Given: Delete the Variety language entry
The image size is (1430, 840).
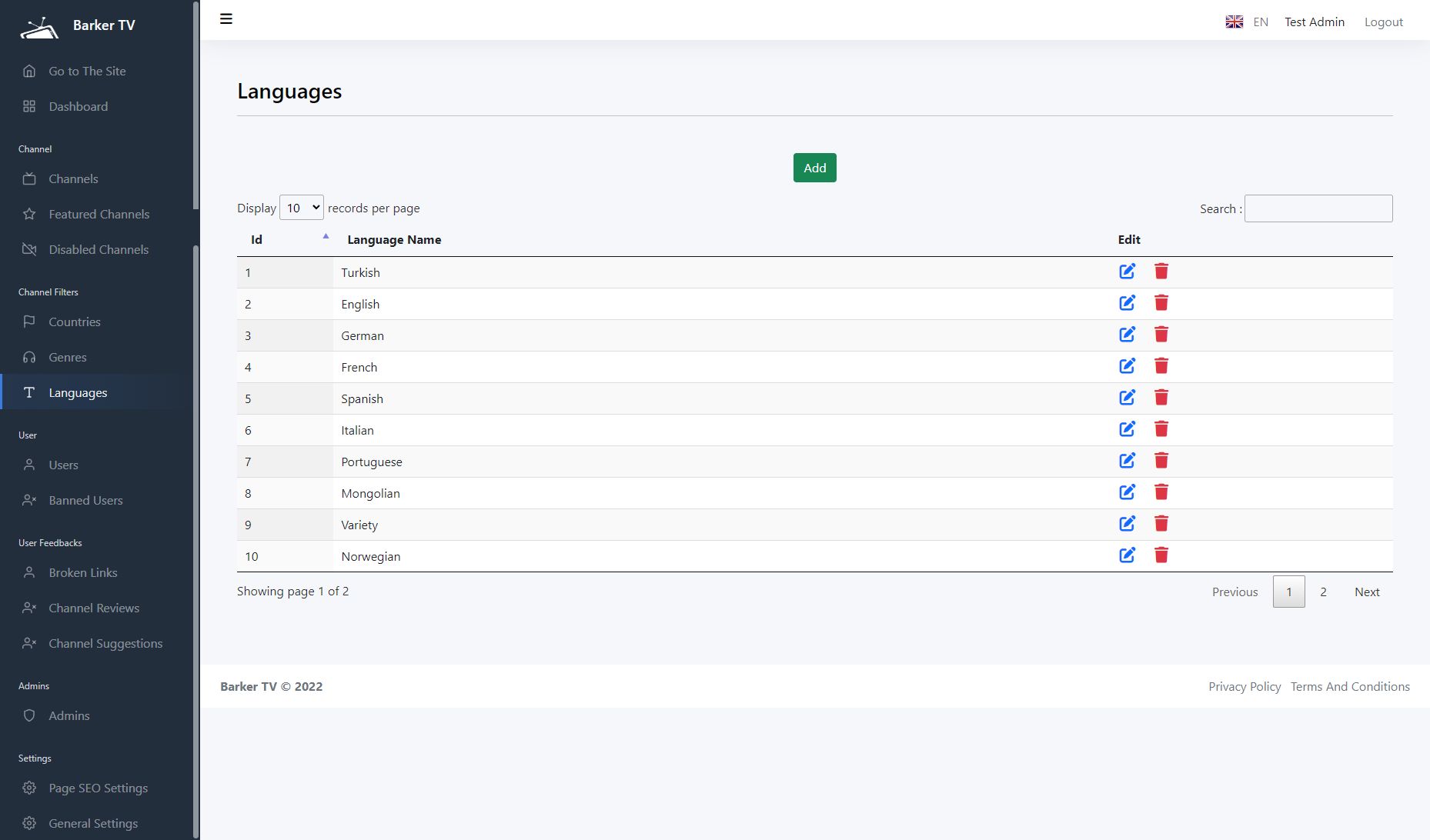Looking at the screenshot, I should click(1161, 524).
